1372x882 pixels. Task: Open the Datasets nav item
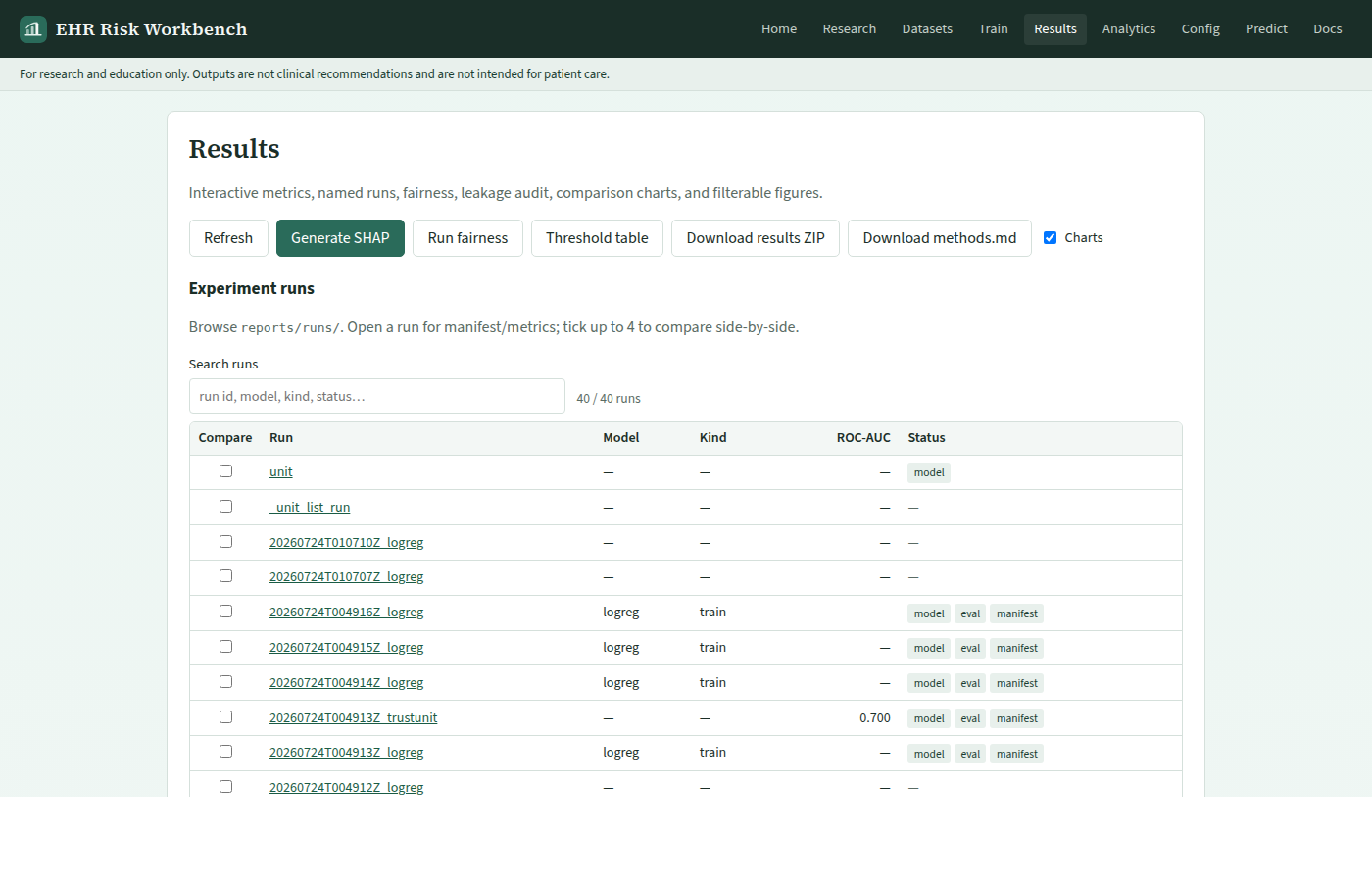tap(927, 29)
